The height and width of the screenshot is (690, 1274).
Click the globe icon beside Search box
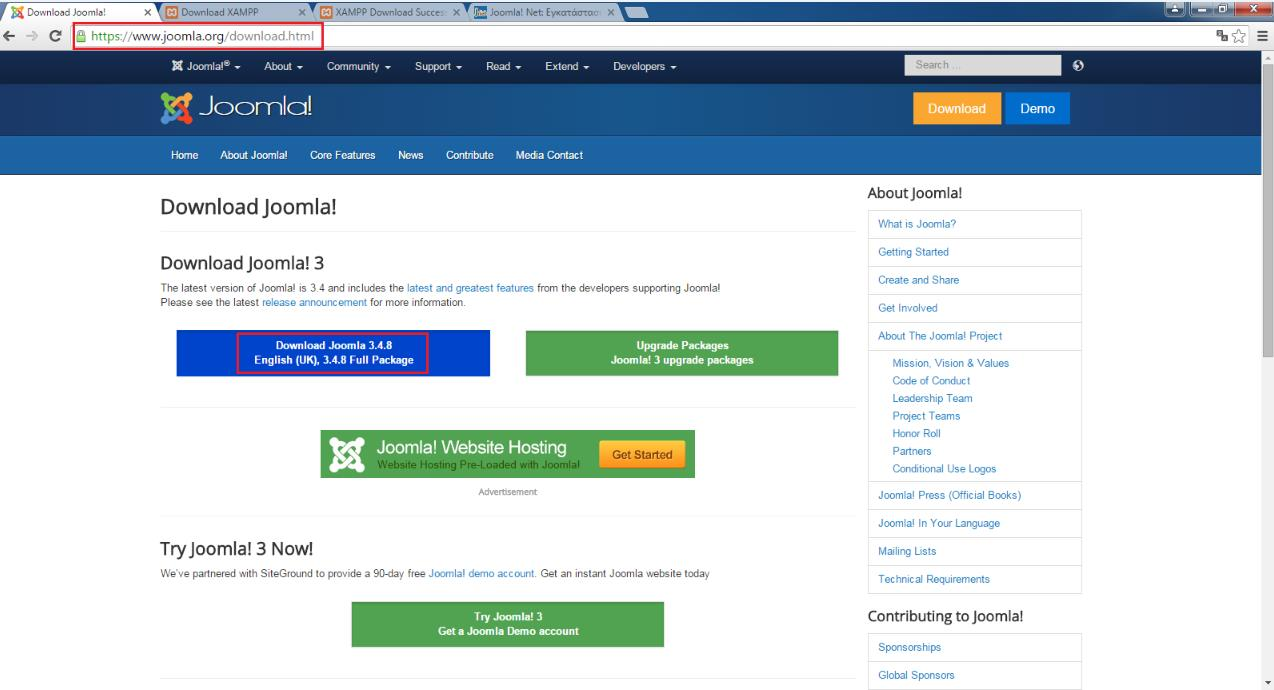coord(1078,65)
